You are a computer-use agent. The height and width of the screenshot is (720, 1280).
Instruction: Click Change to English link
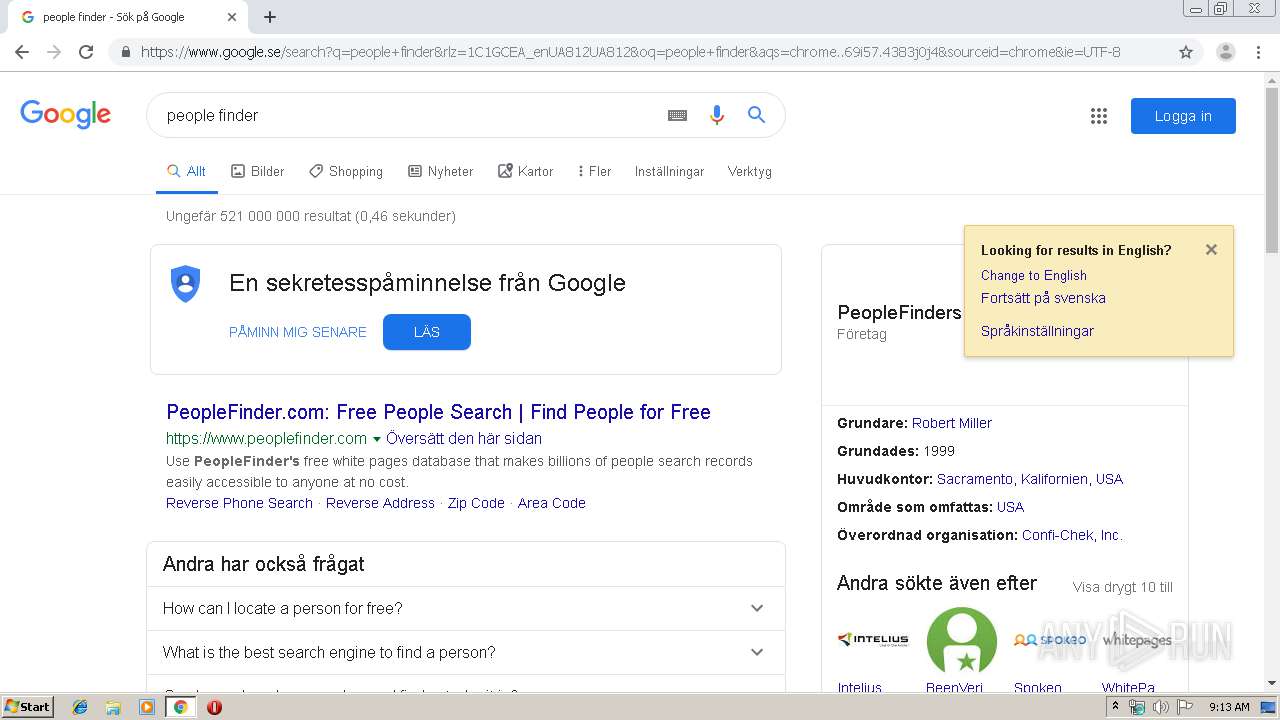coord(1034,275)
